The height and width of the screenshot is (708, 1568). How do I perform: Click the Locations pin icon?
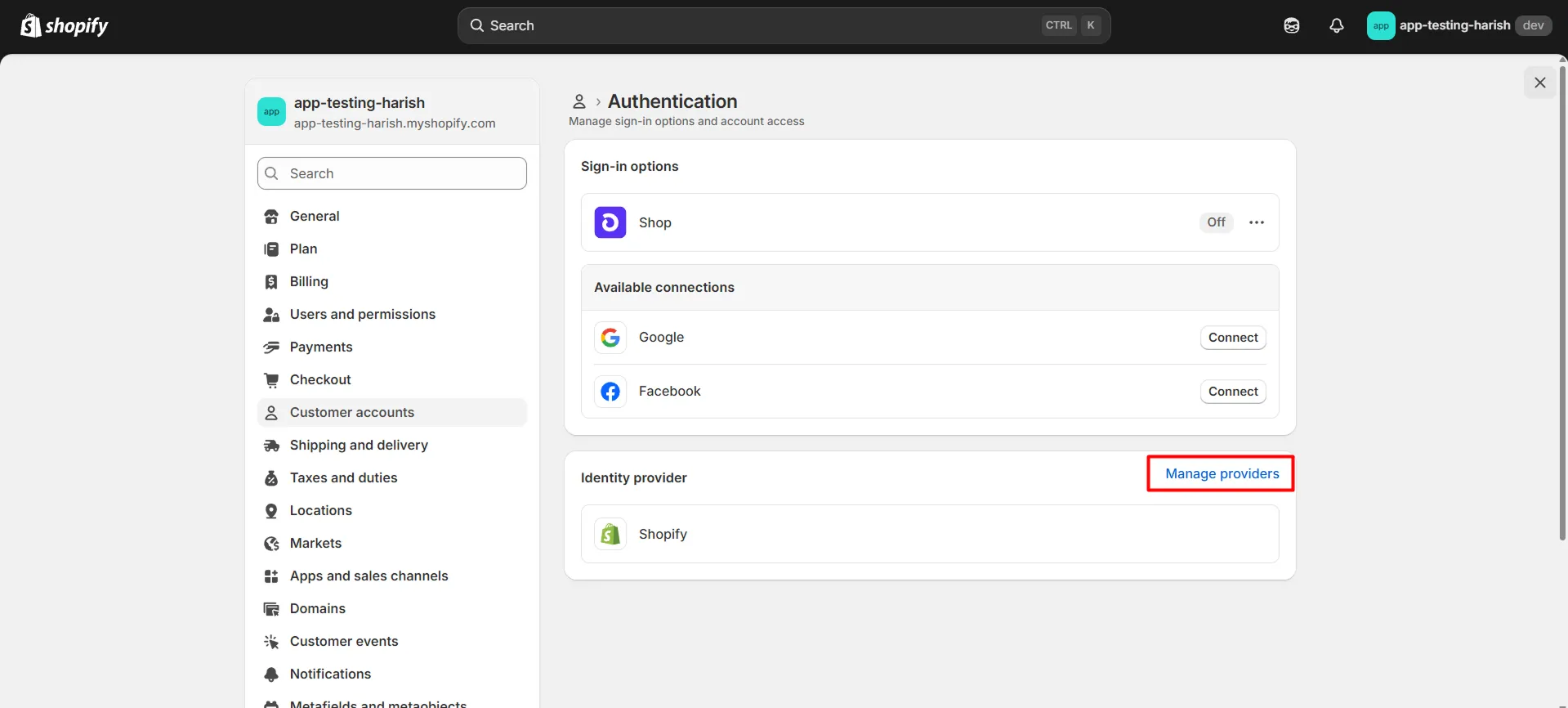point(271,511)
